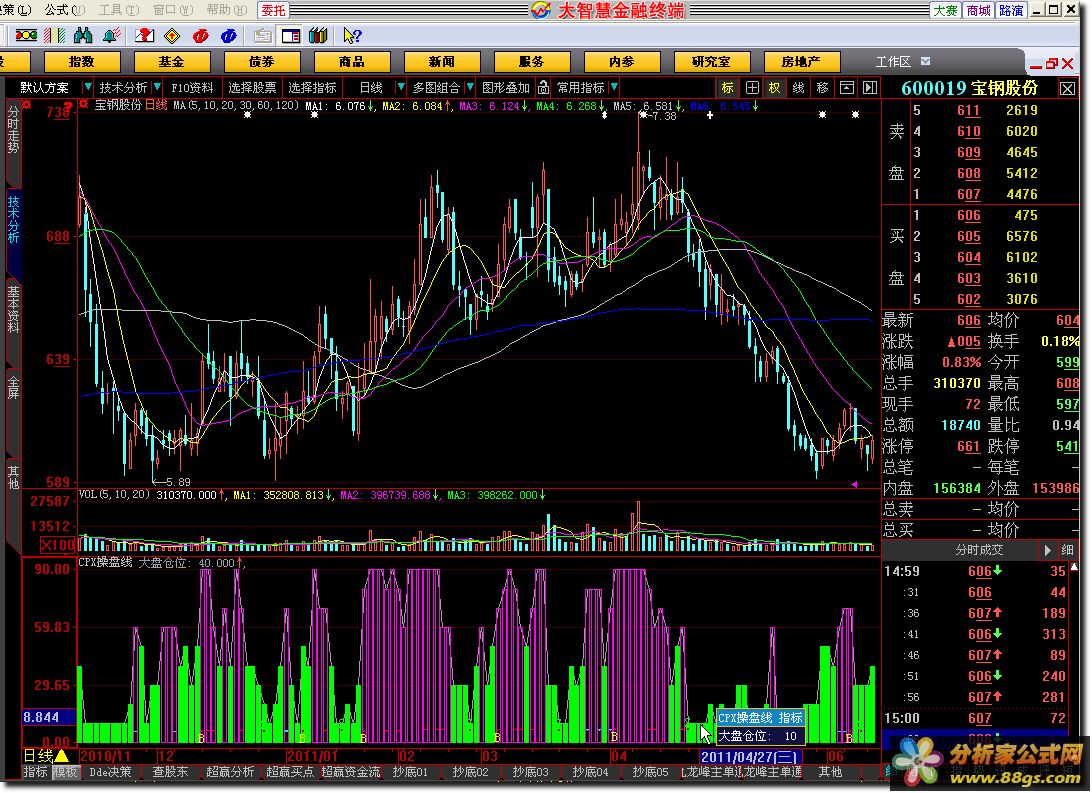Click the chart with question mark icon
This screenshot has height=793, width=1092.
click(x=144, y=36)
